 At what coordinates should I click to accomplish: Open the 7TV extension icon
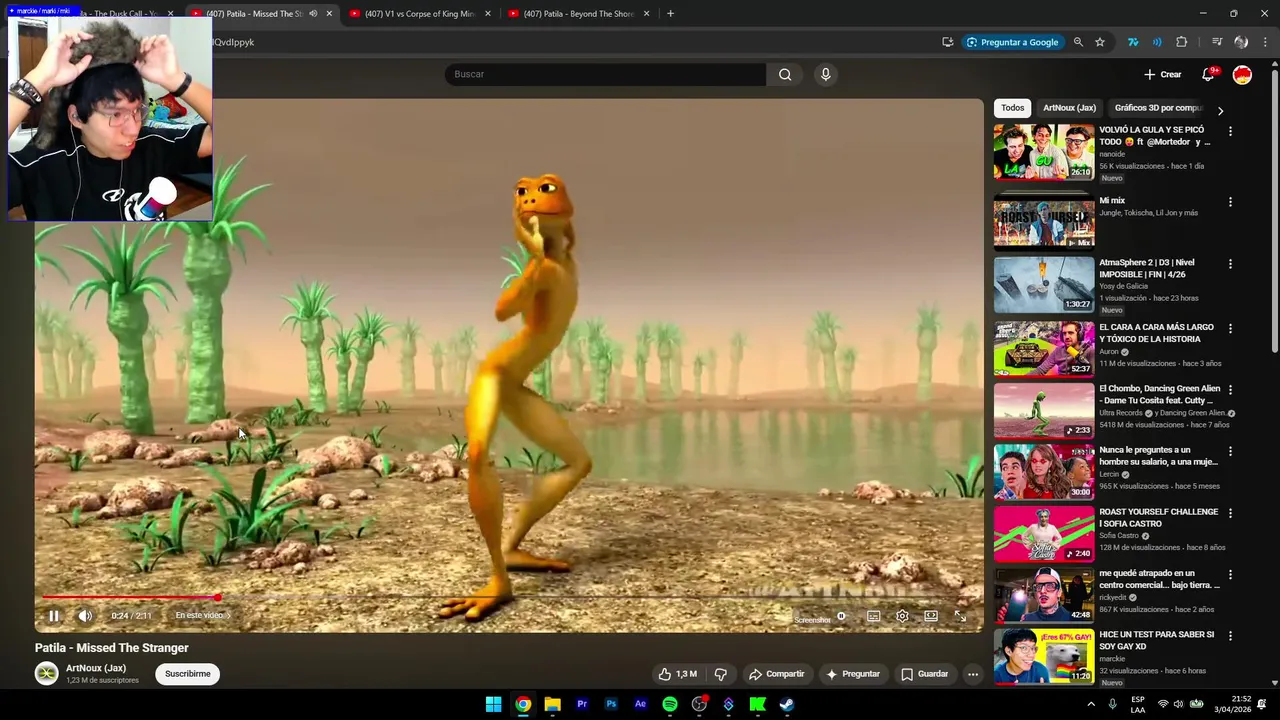[1133, 42]
